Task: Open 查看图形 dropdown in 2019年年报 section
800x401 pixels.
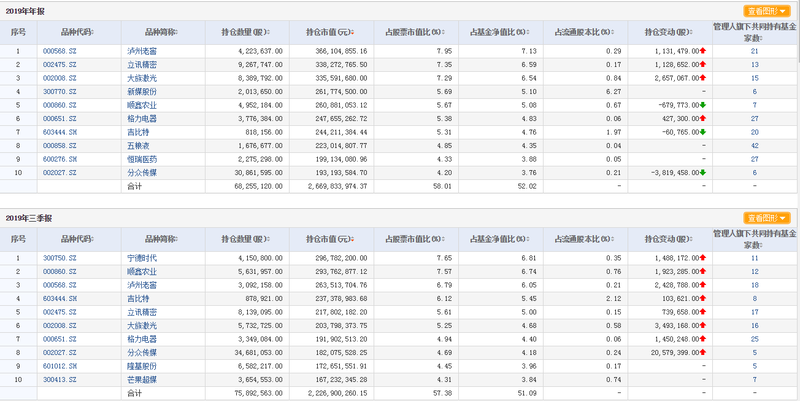Action: (767, 11)
